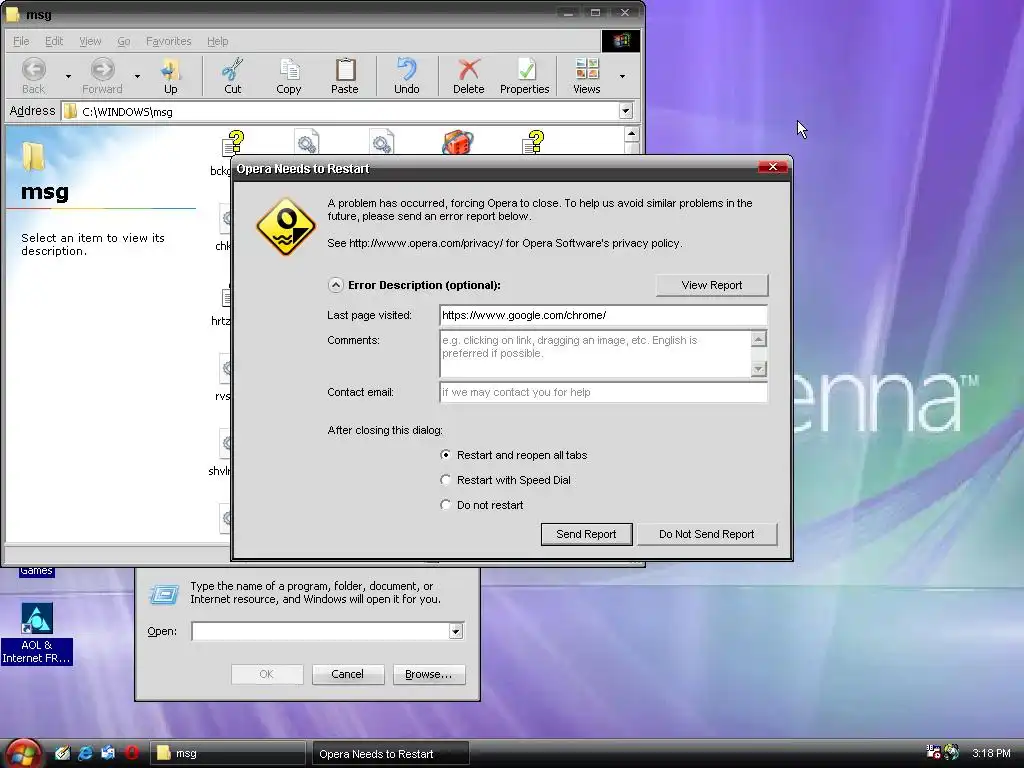This screenshot has height=768, width=1024.
Task: Open the View menu
Action: 90,41
